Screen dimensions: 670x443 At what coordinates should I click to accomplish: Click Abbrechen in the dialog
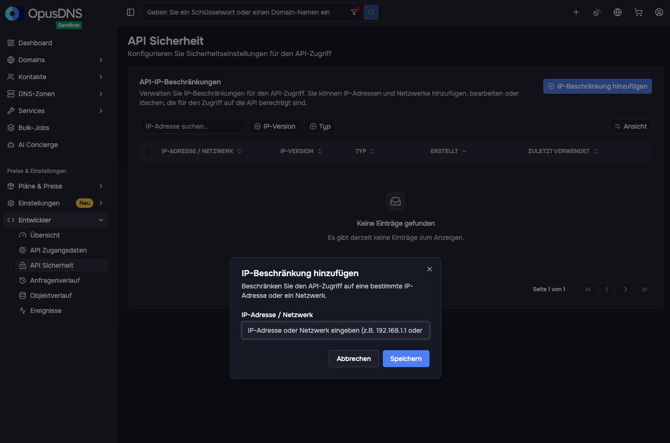(353, 359)
